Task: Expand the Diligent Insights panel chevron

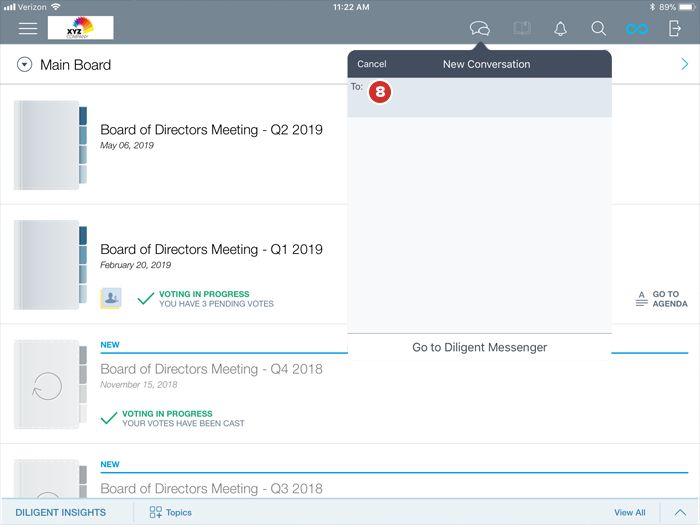Action: coord(679,512)
